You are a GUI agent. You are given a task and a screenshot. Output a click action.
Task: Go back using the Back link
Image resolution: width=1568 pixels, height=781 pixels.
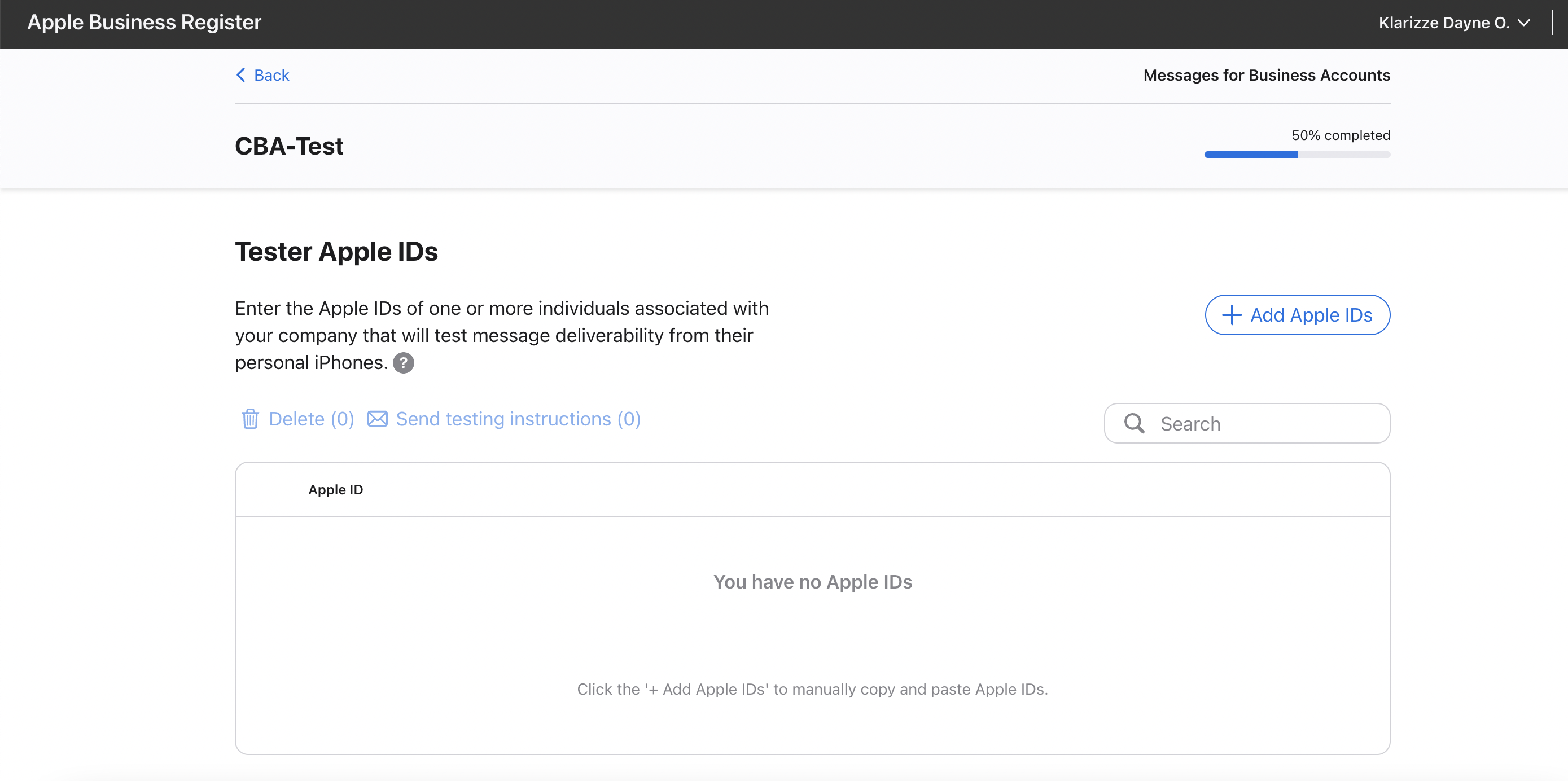[x=262, y=75]
